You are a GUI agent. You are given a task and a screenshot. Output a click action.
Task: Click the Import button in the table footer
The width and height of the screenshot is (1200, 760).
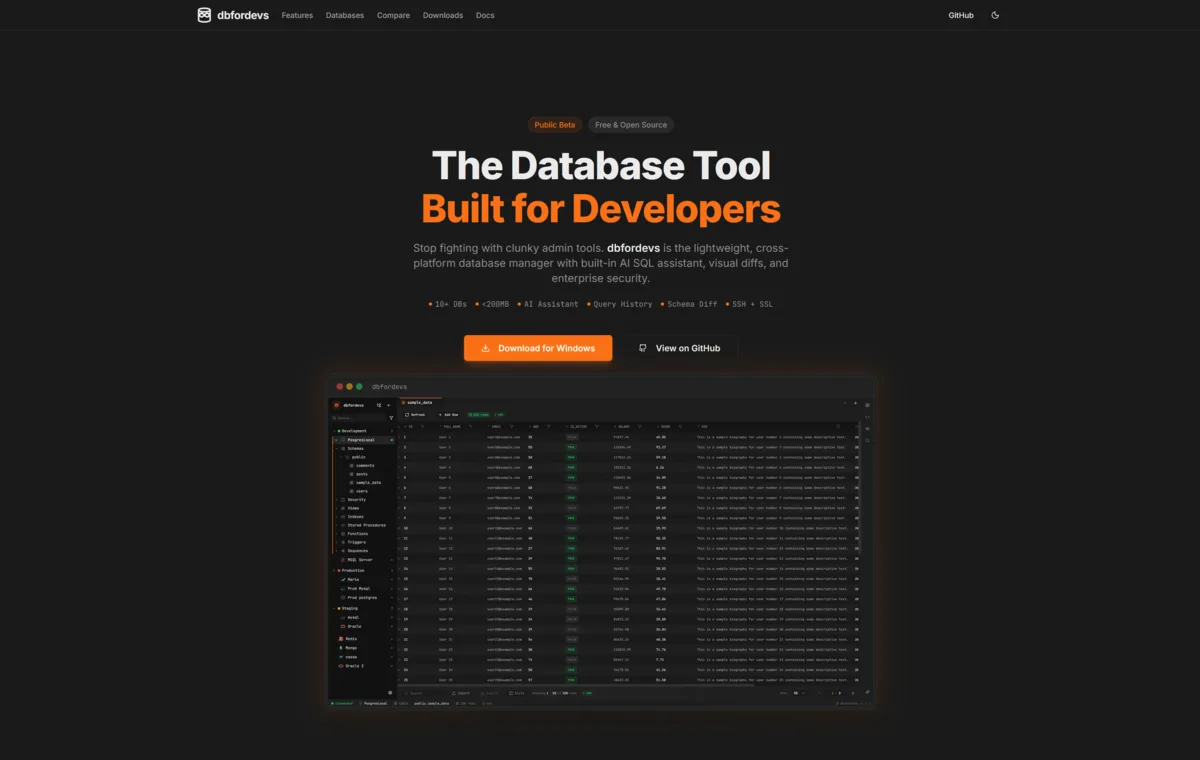[461, 693]
